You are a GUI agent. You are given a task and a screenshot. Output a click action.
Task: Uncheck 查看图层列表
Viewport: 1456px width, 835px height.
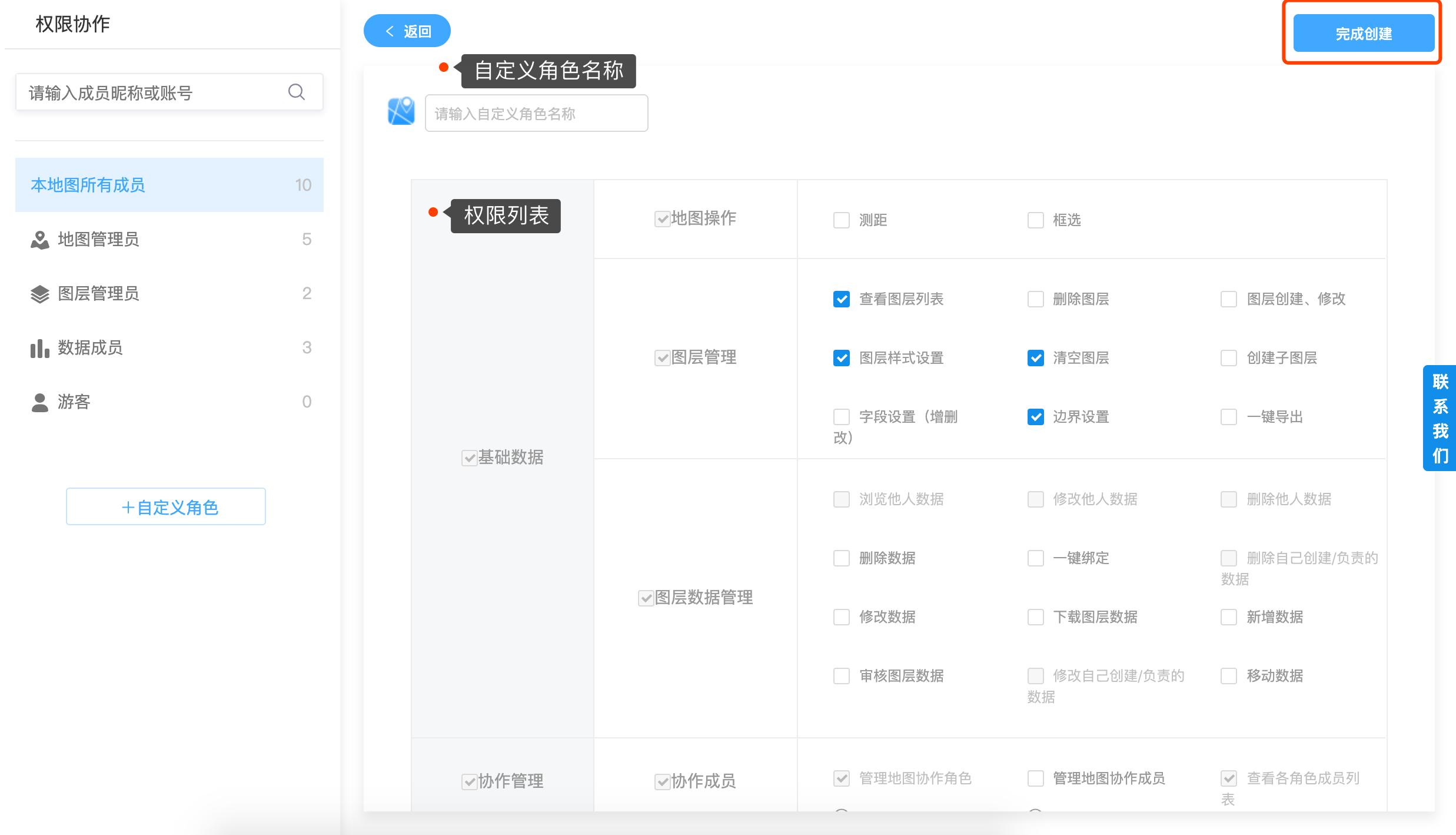[842, 299]
